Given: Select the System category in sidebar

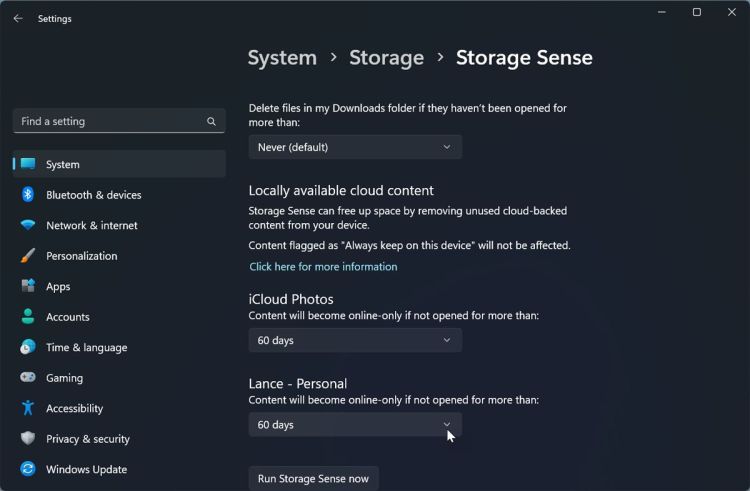Looking at the screenshot, I should point(63,164).
